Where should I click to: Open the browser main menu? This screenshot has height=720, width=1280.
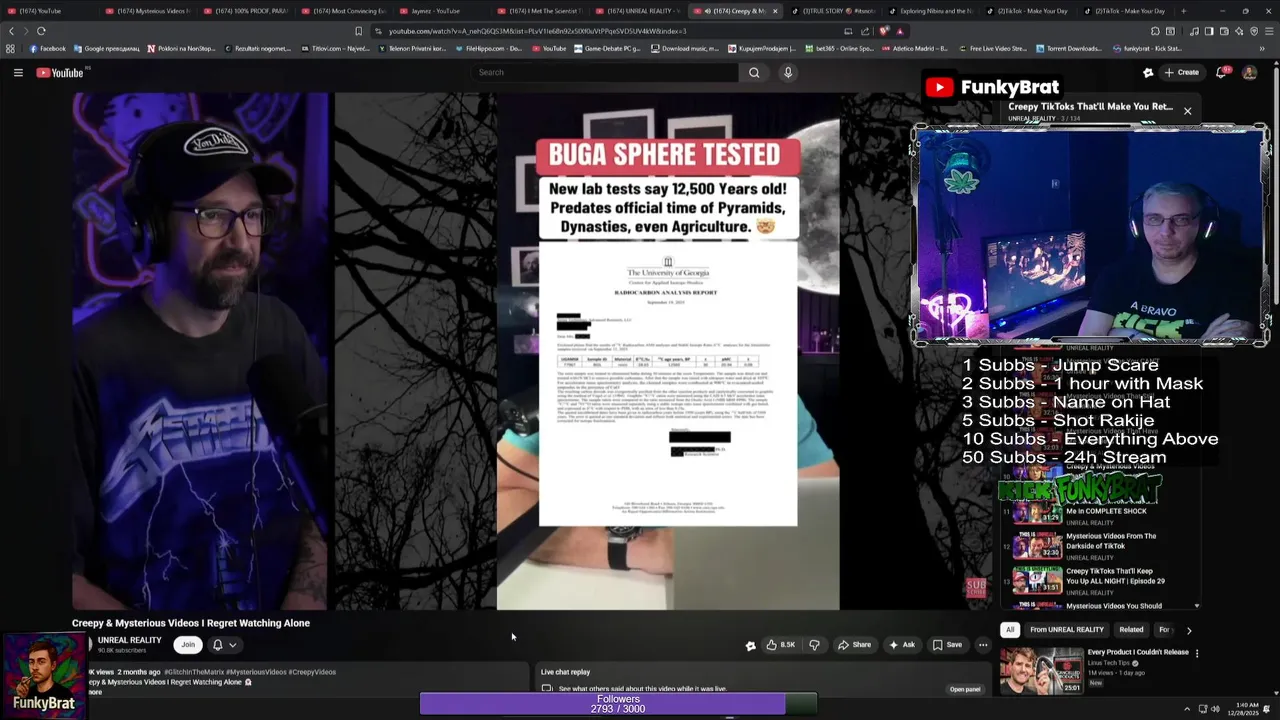coord(1268,31)
